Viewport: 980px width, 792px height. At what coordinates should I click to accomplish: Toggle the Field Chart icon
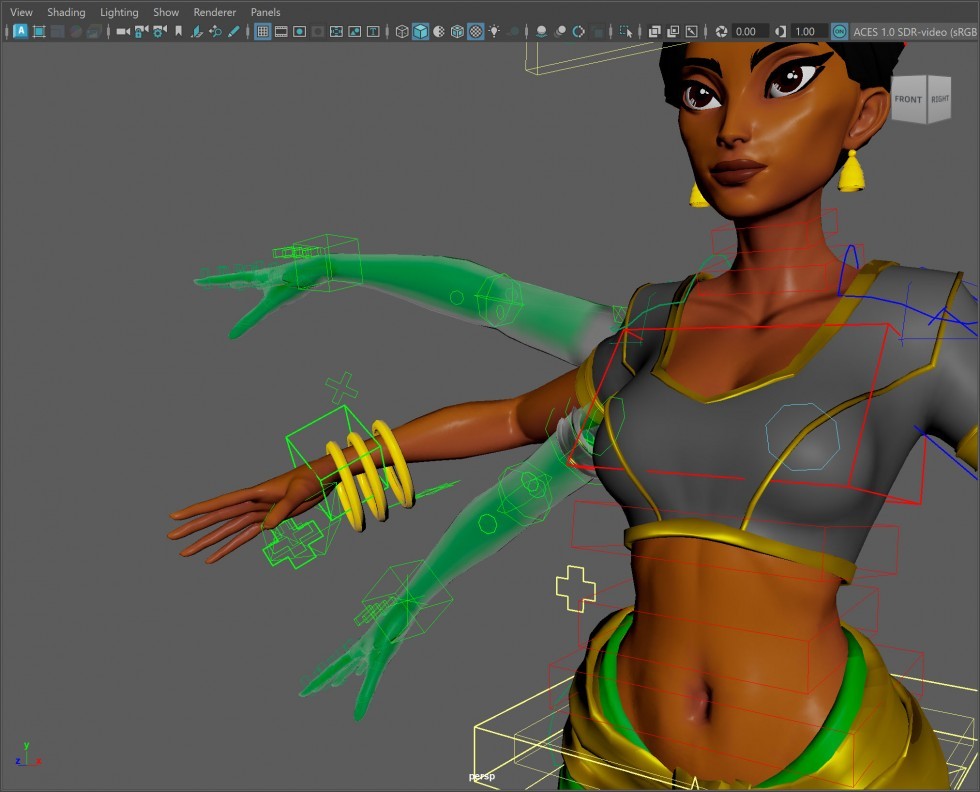(336, 31)
